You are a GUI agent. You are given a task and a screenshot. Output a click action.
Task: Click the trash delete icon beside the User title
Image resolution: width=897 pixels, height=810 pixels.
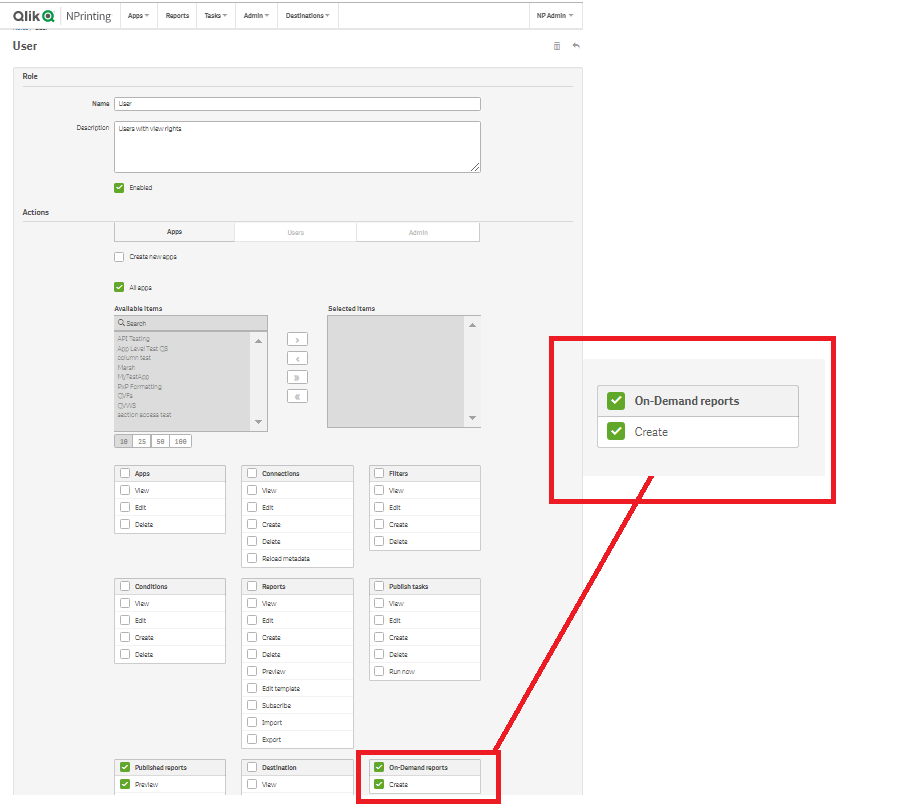pyautogui.click(x=557, y=46)
